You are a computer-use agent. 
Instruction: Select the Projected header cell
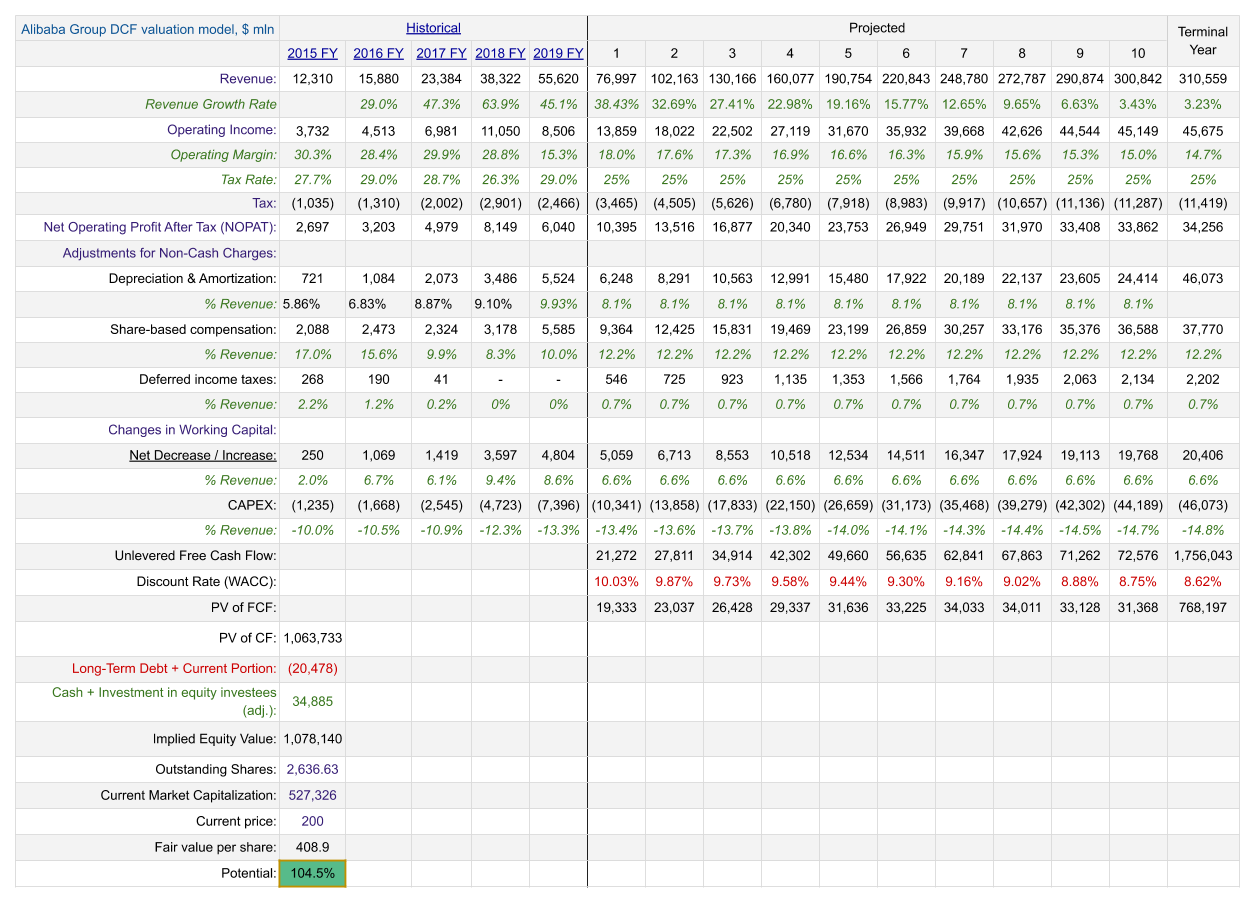click(x=876, y=28)
